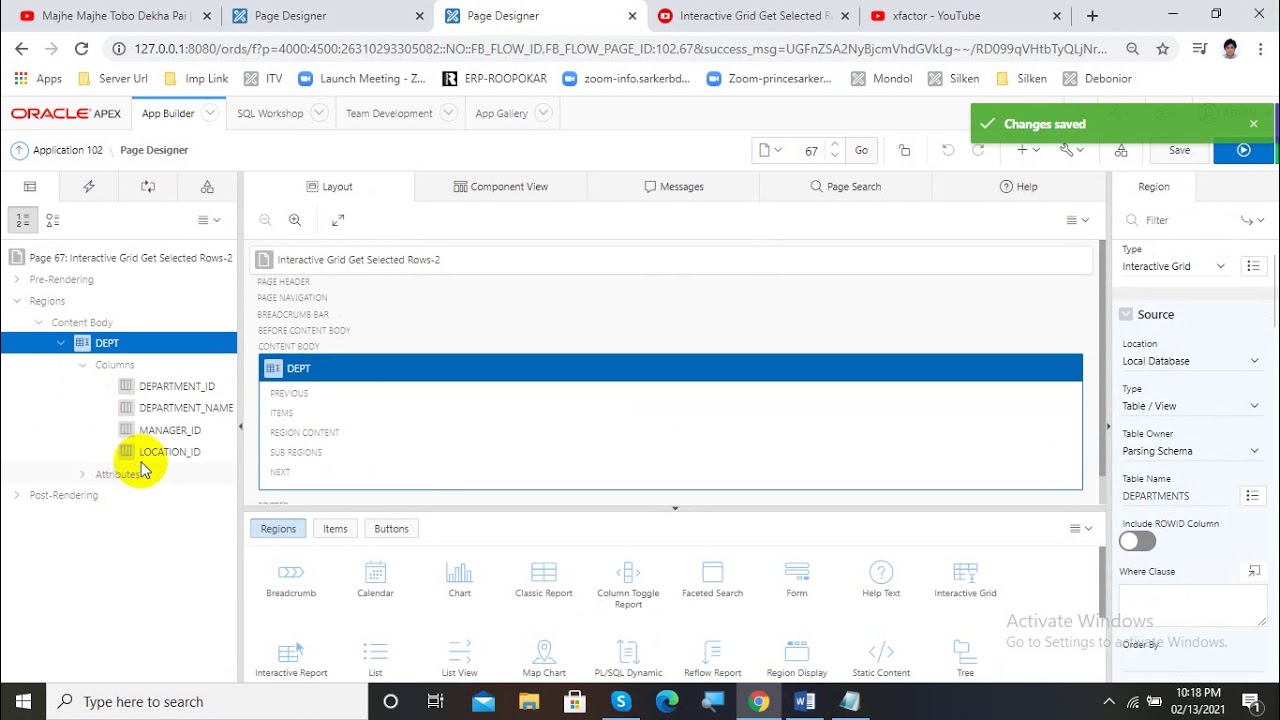This screenshot has height=720, width=1280.
Task: Open the Help tab
Action: point(1018,186)
